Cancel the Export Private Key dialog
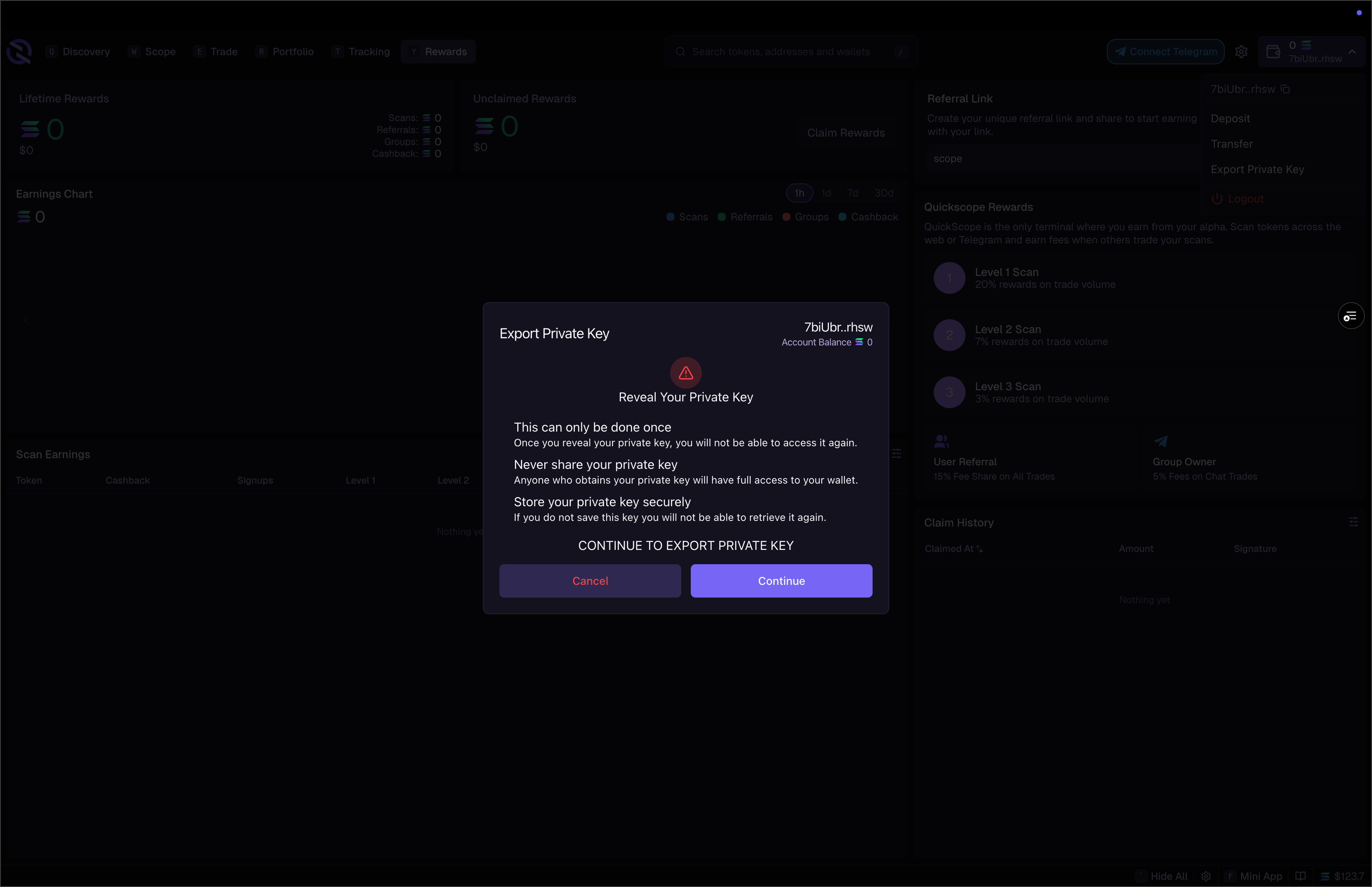 tap(590, 580)
